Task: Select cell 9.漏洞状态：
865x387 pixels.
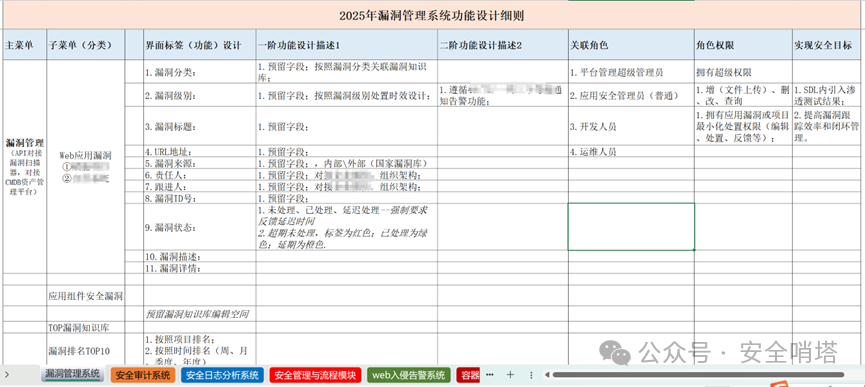Action: click(x=200, y=227)
